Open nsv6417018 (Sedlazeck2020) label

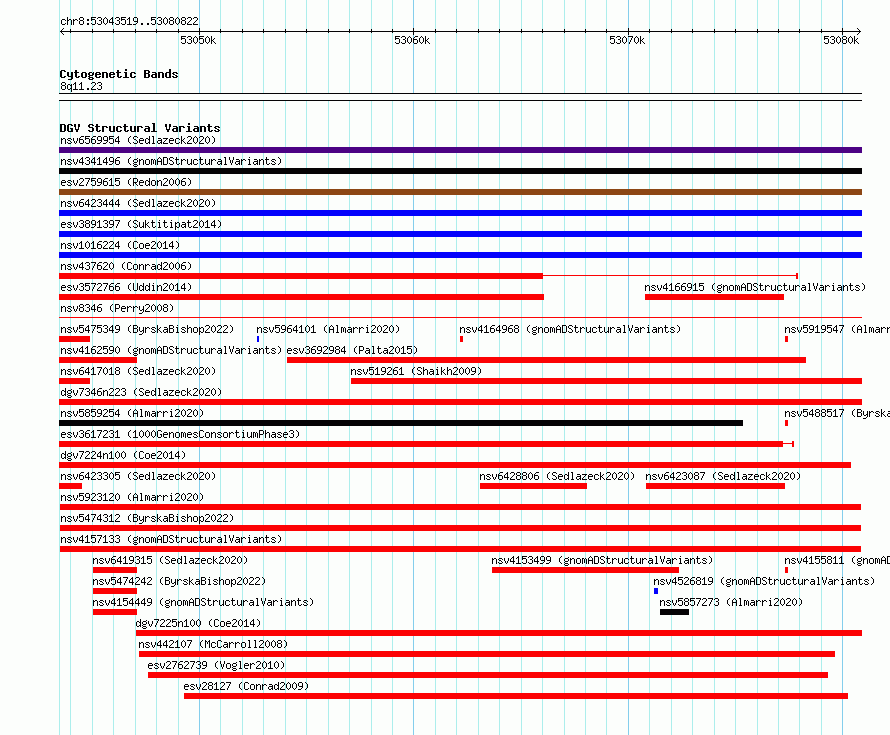[138, 371]
